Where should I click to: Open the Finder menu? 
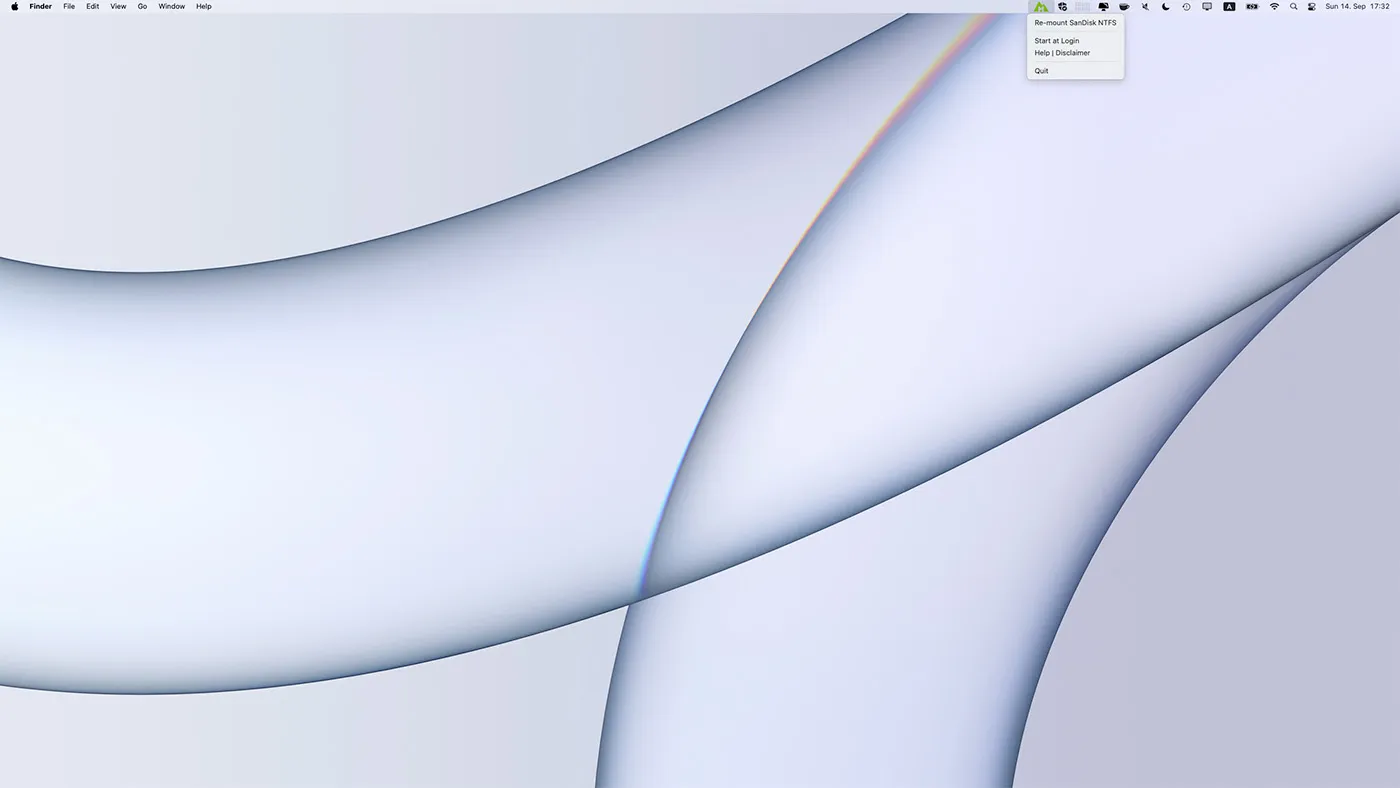[40, 7]
